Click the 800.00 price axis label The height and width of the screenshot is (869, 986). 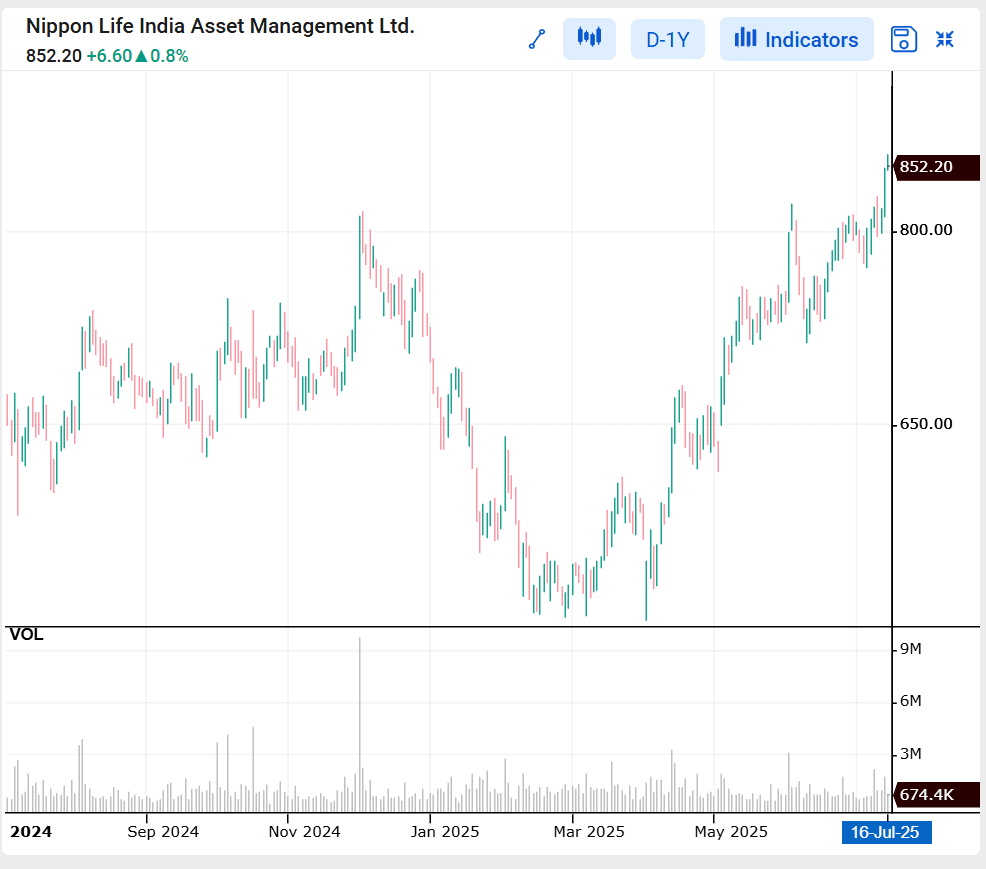[926, 230]
